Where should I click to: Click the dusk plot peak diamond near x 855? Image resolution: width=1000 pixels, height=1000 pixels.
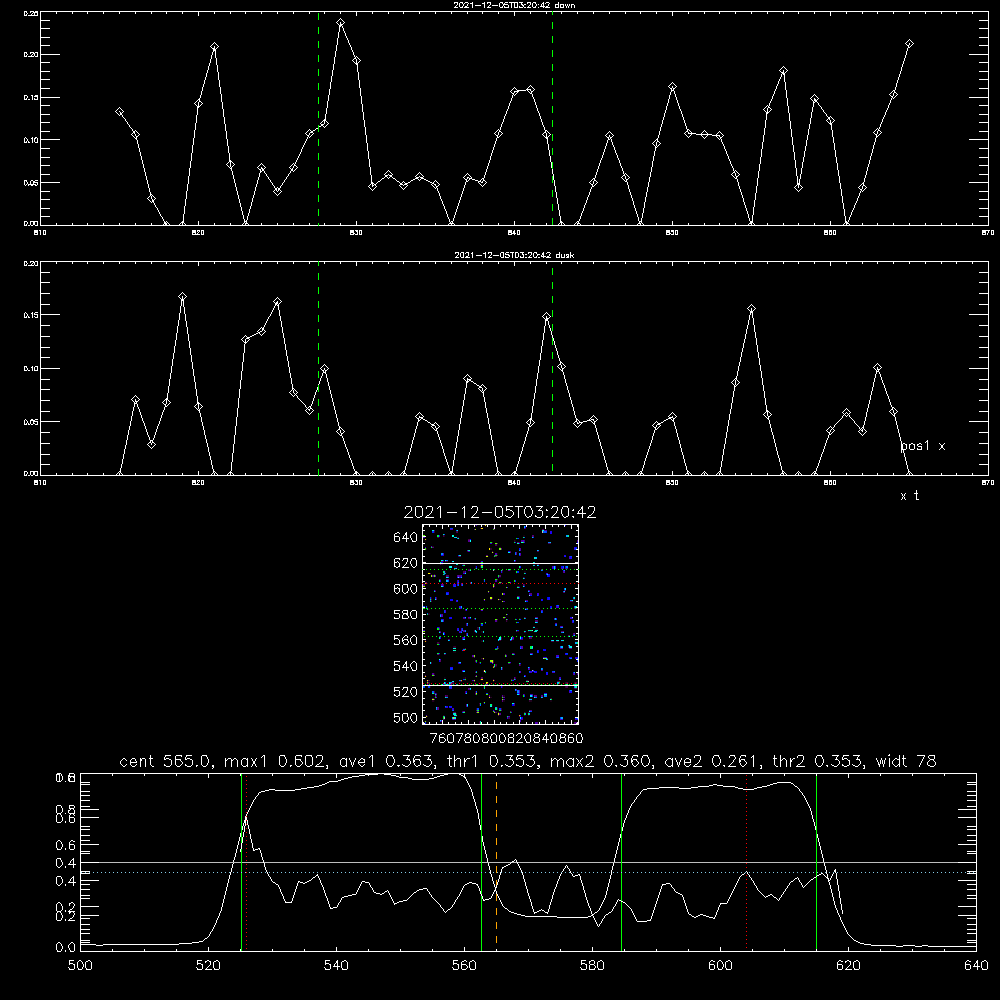(751, 309)
